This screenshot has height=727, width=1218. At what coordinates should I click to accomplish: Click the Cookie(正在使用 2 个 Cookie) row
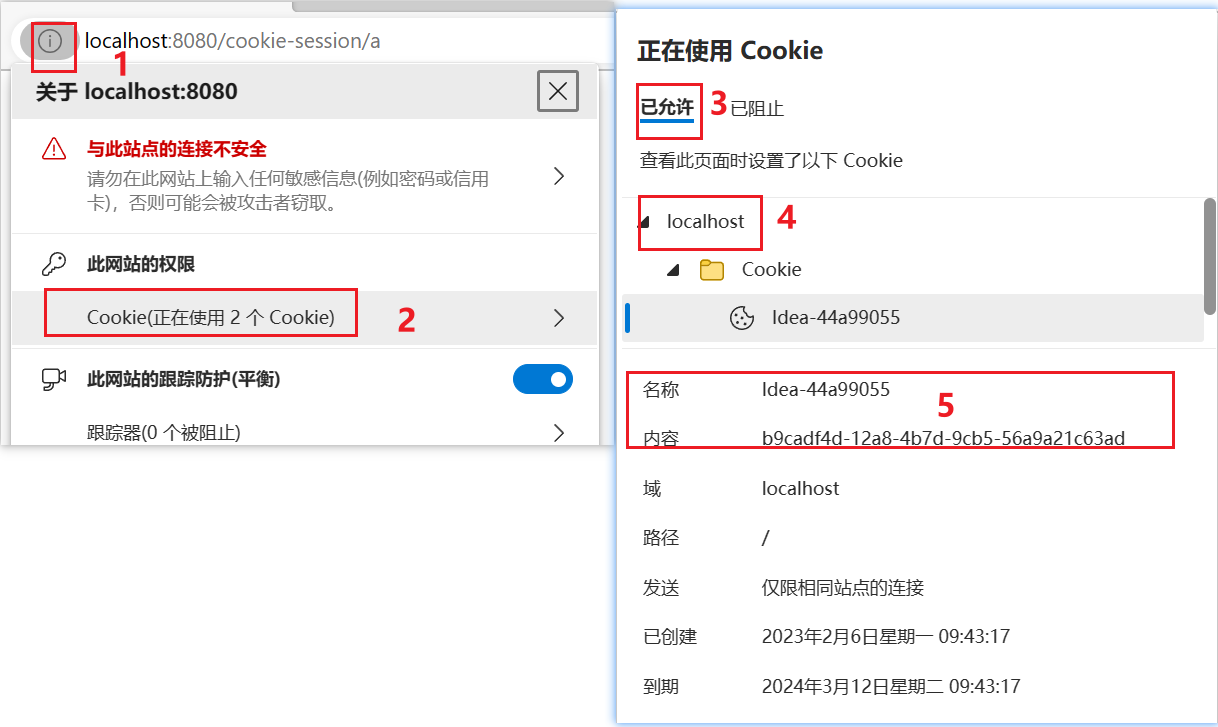[304, 318]
